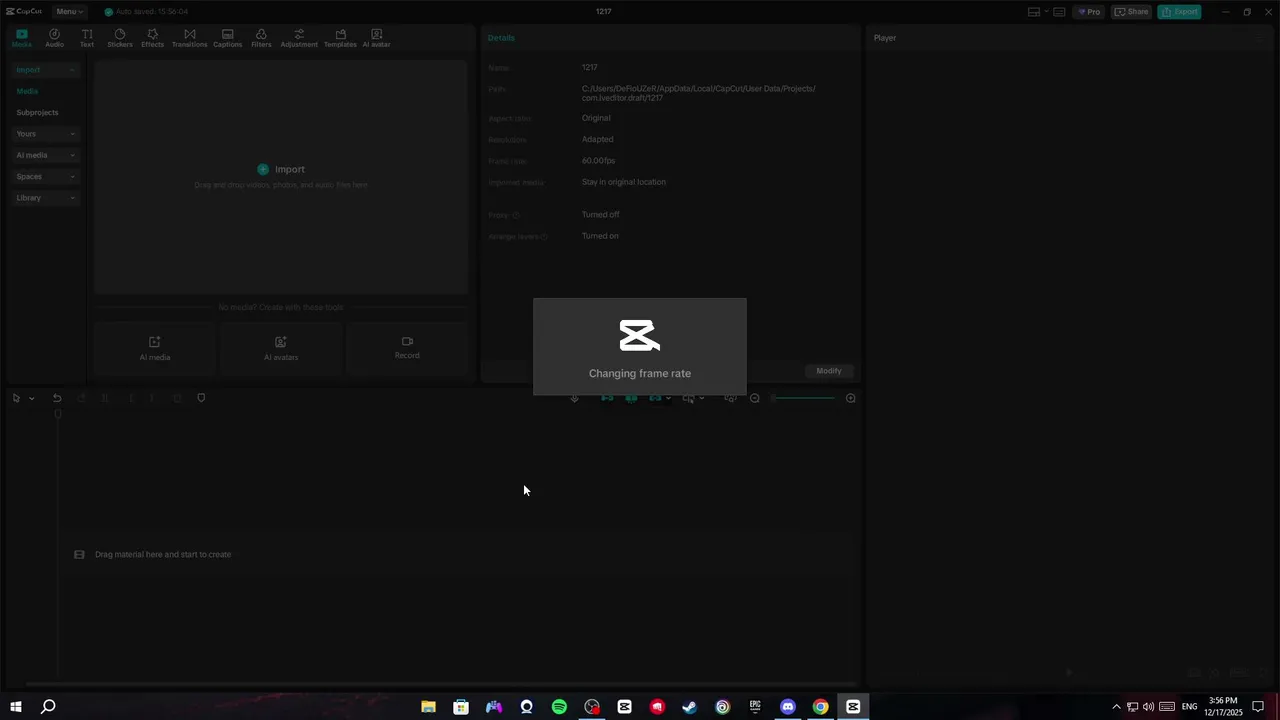Click the zoom in timeline icon
This screenshot has width=1280, height=720.
pyautogui.click(x=851, y=398)
